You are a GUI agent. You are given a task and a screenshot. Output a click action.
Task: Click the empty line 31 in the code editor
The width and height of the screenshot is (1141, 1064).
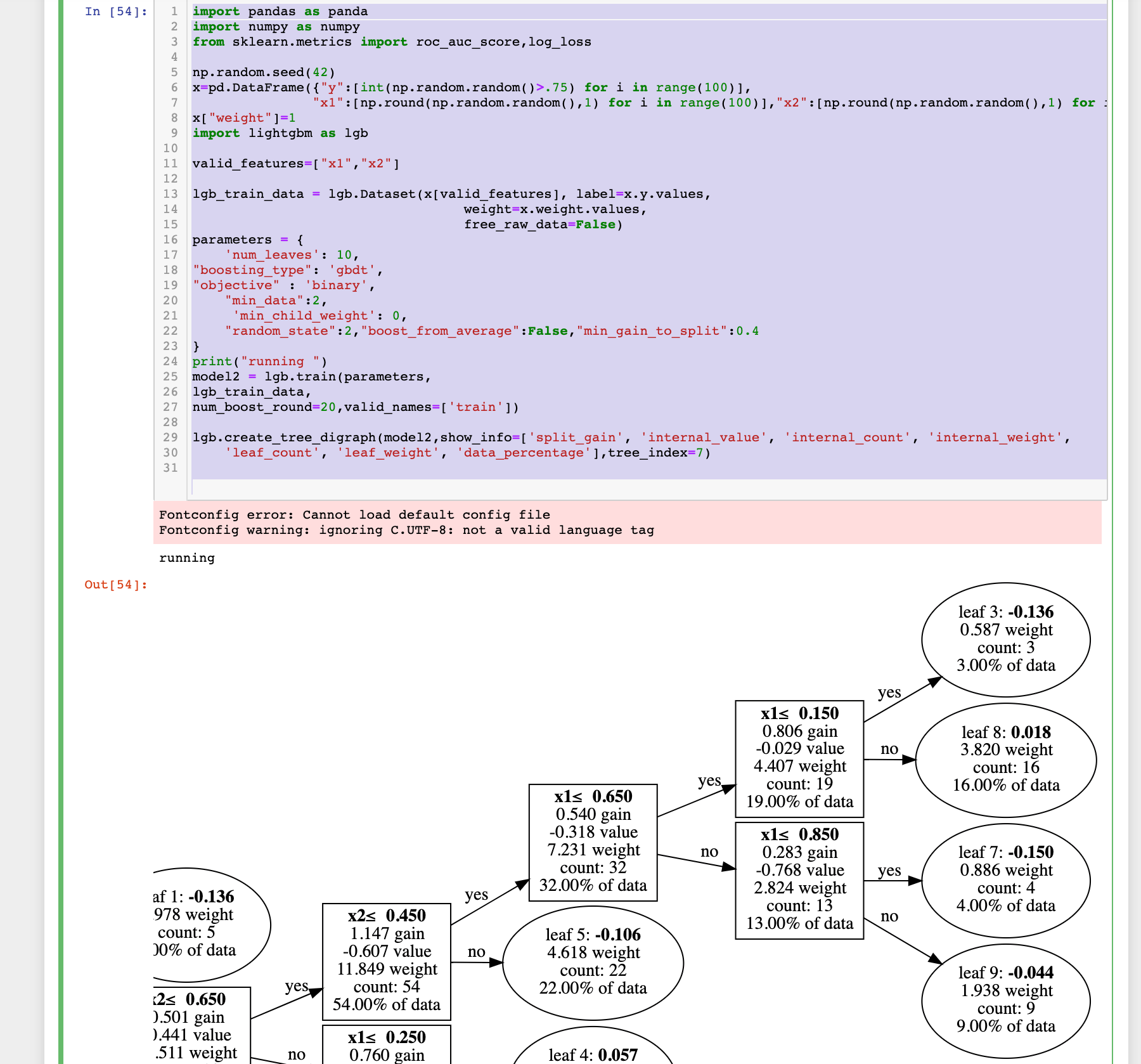[x=649, y=468]
